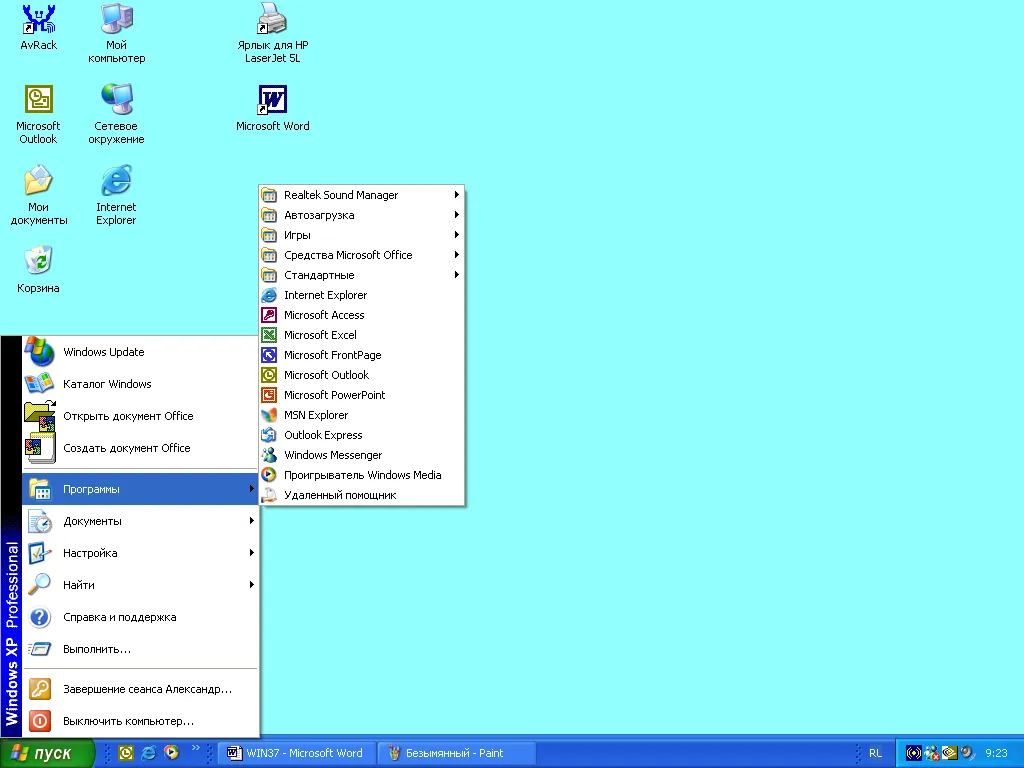Open the HP LaserJet 5L printer shortcut
1024x768 pixels.
point(272,33)
